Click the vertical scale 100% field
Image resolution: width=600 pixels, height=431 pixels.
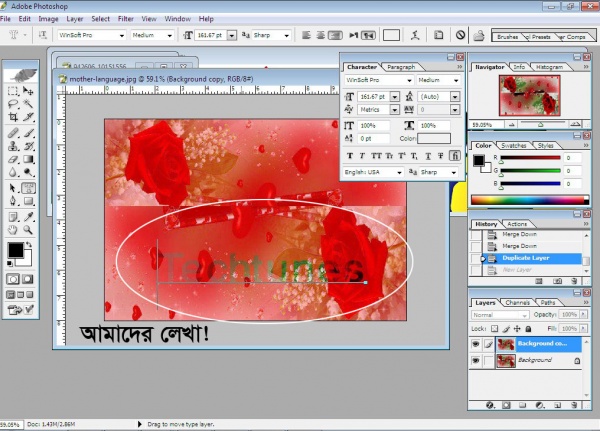point(373,126)
